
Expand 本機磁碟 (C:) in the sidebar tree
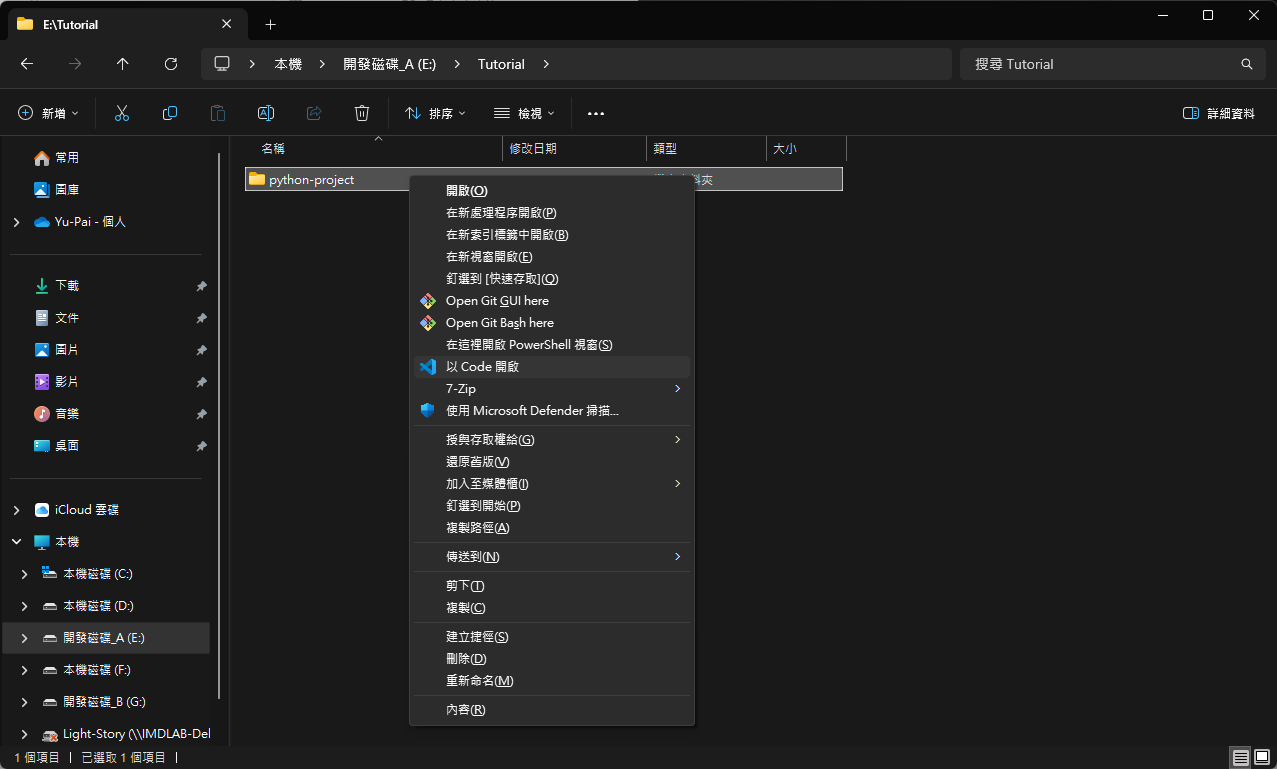pos(22,573)
